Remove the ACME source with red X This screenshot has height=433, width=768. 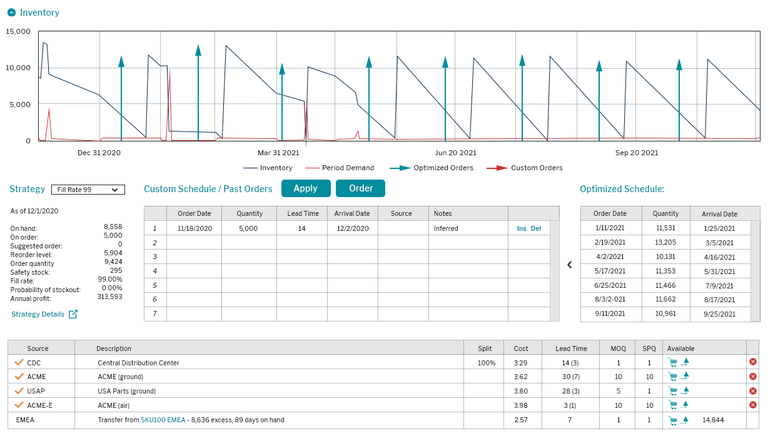tap(752, 376)
